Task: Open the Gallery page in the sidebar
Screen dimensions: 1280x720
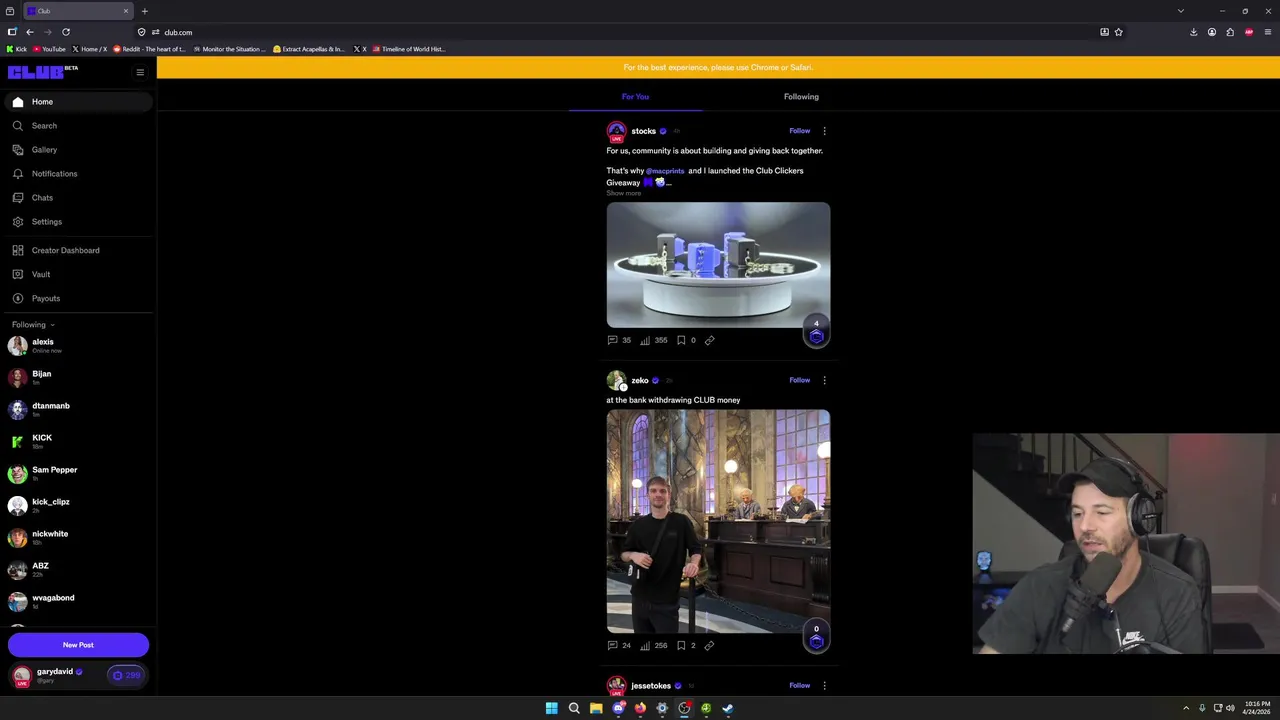Action: click(77, 150)
